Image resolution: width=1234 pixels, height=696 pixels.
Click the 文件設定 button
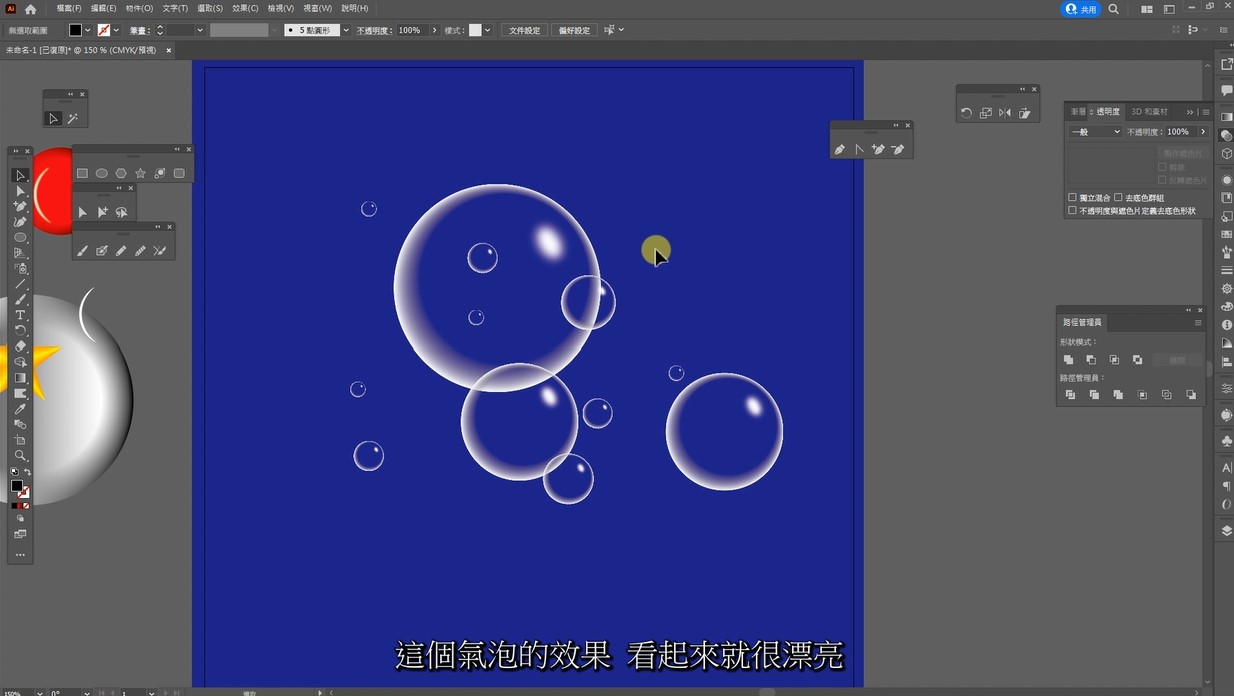(524, 30)
